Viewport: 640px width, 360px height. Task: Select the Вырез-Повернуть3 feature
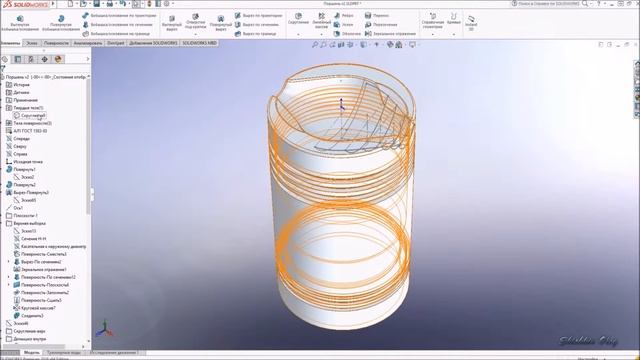point(27,193)
